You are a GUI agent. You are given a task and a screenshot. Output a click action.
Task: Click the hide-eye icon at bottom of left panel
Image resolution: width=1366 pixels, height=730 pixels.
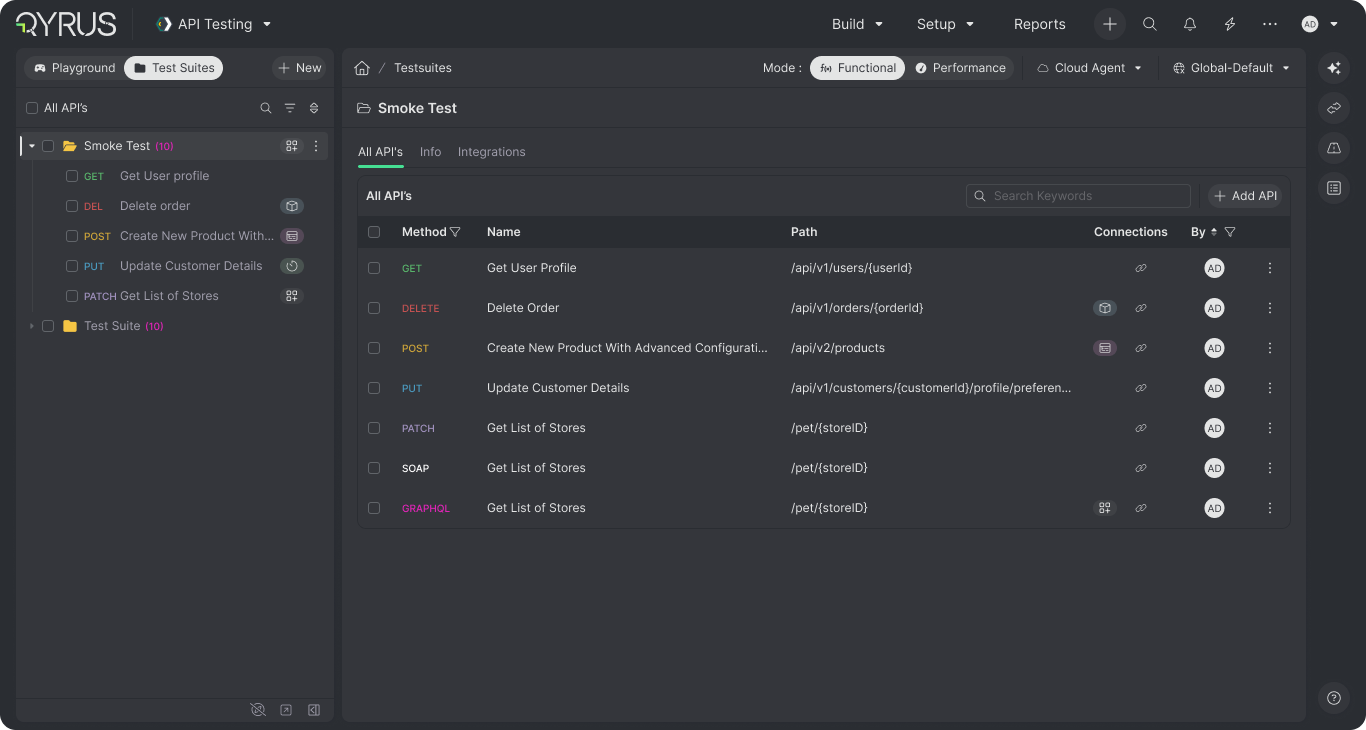point(258,710)
